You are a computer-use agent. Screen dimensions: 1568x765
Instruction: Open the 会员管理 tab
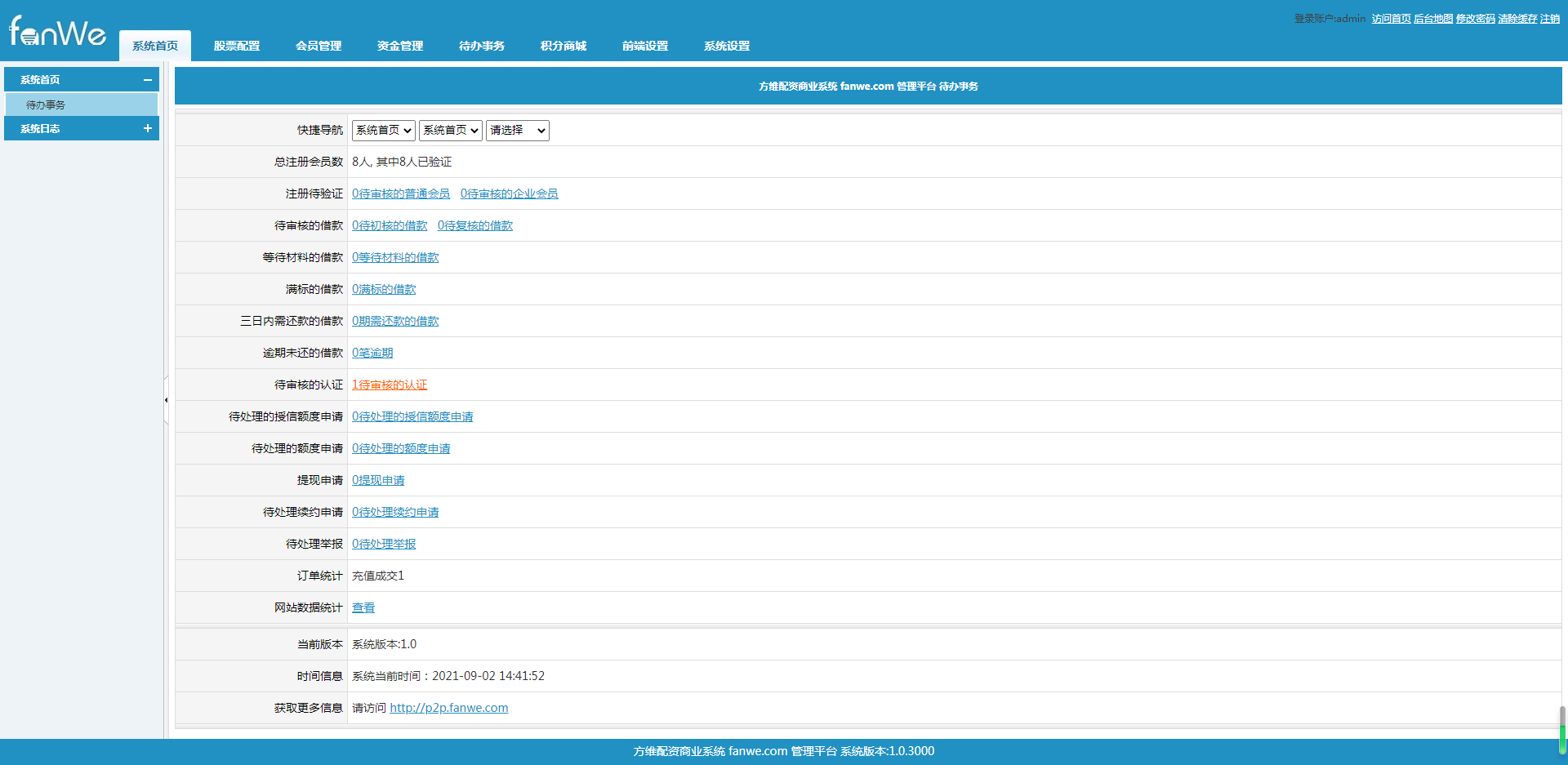(x=318, y=46)
